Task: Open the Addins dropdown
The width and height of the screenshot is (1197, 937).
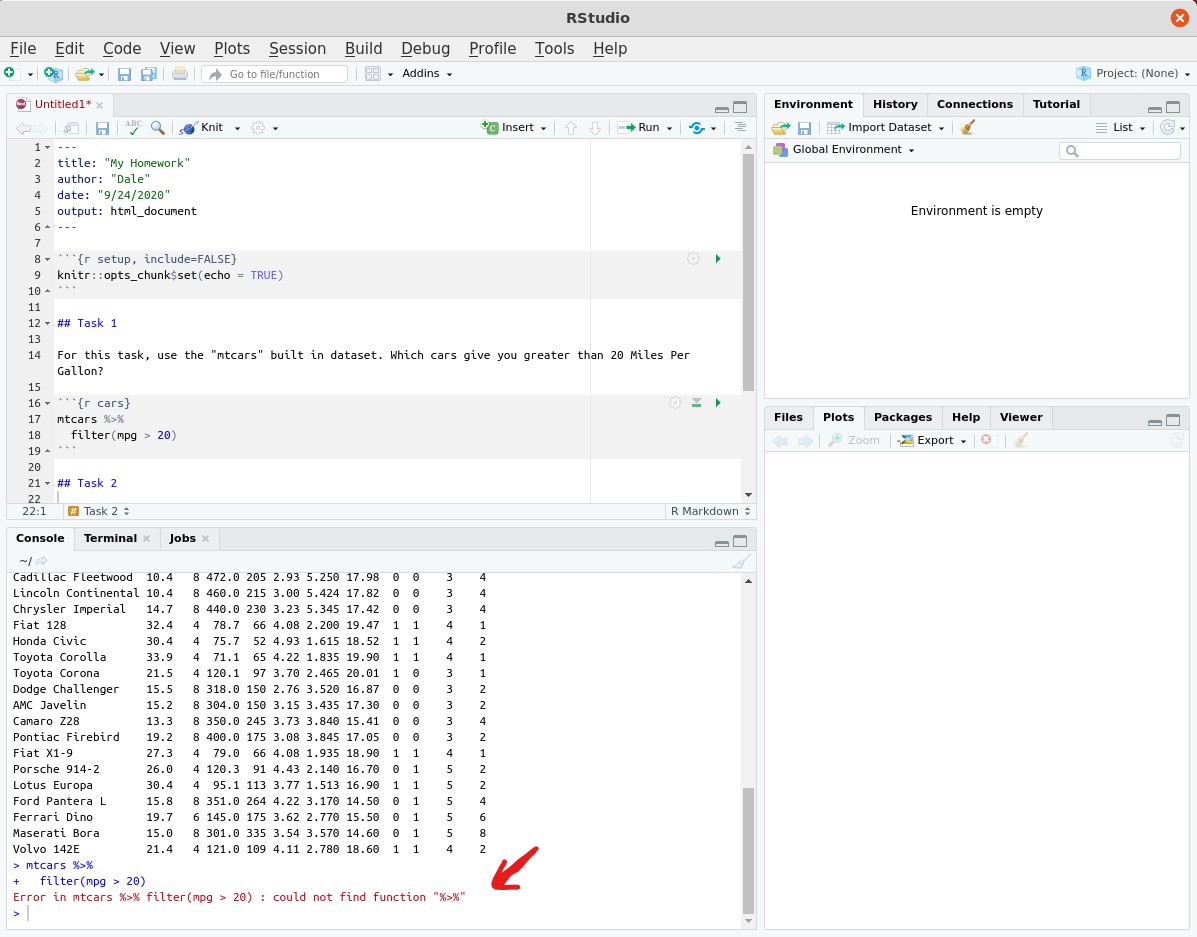Action: click(427, 73)
